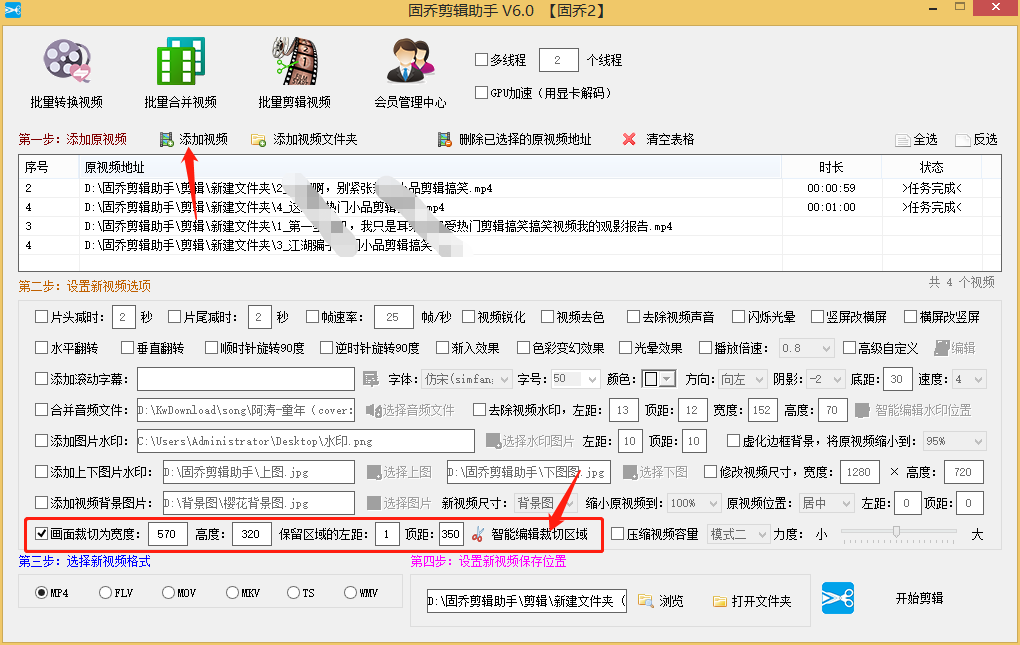Click the crop width field showing 570

[x=168, y=534]
